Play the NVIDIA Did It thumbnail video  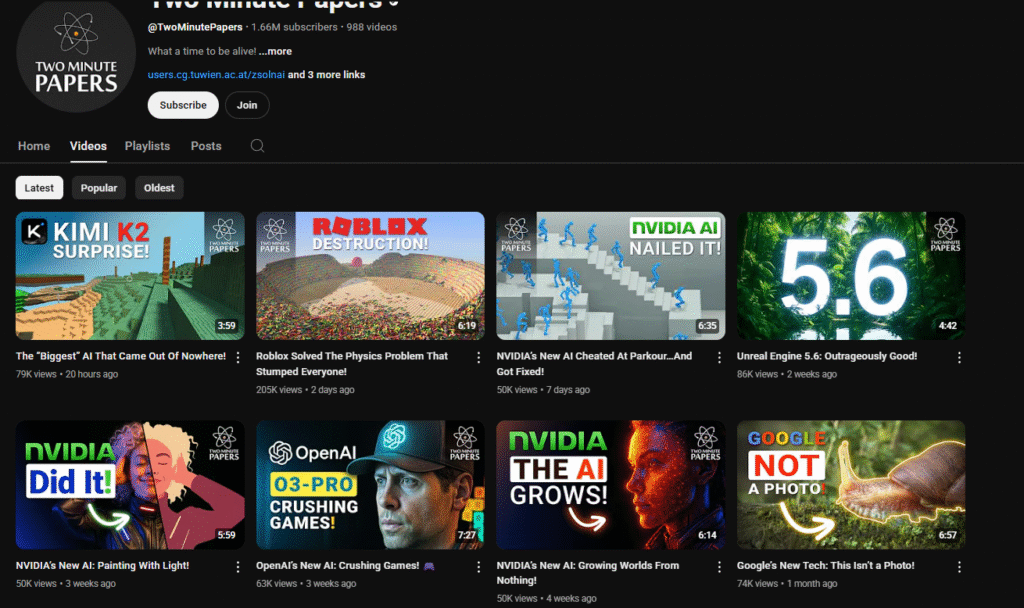pos(130,485)
